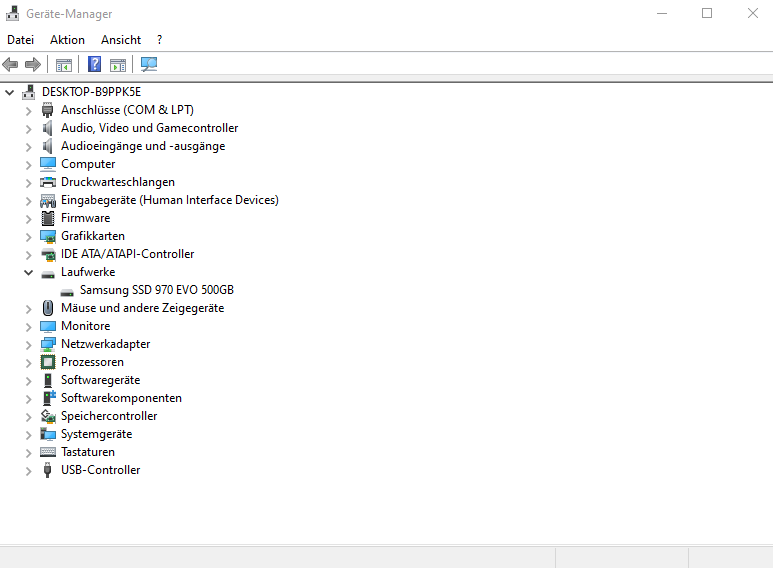Expand Audio, Video und Gamecontroller category
This screenshot has height=568, width=773.
coord(29,129)
